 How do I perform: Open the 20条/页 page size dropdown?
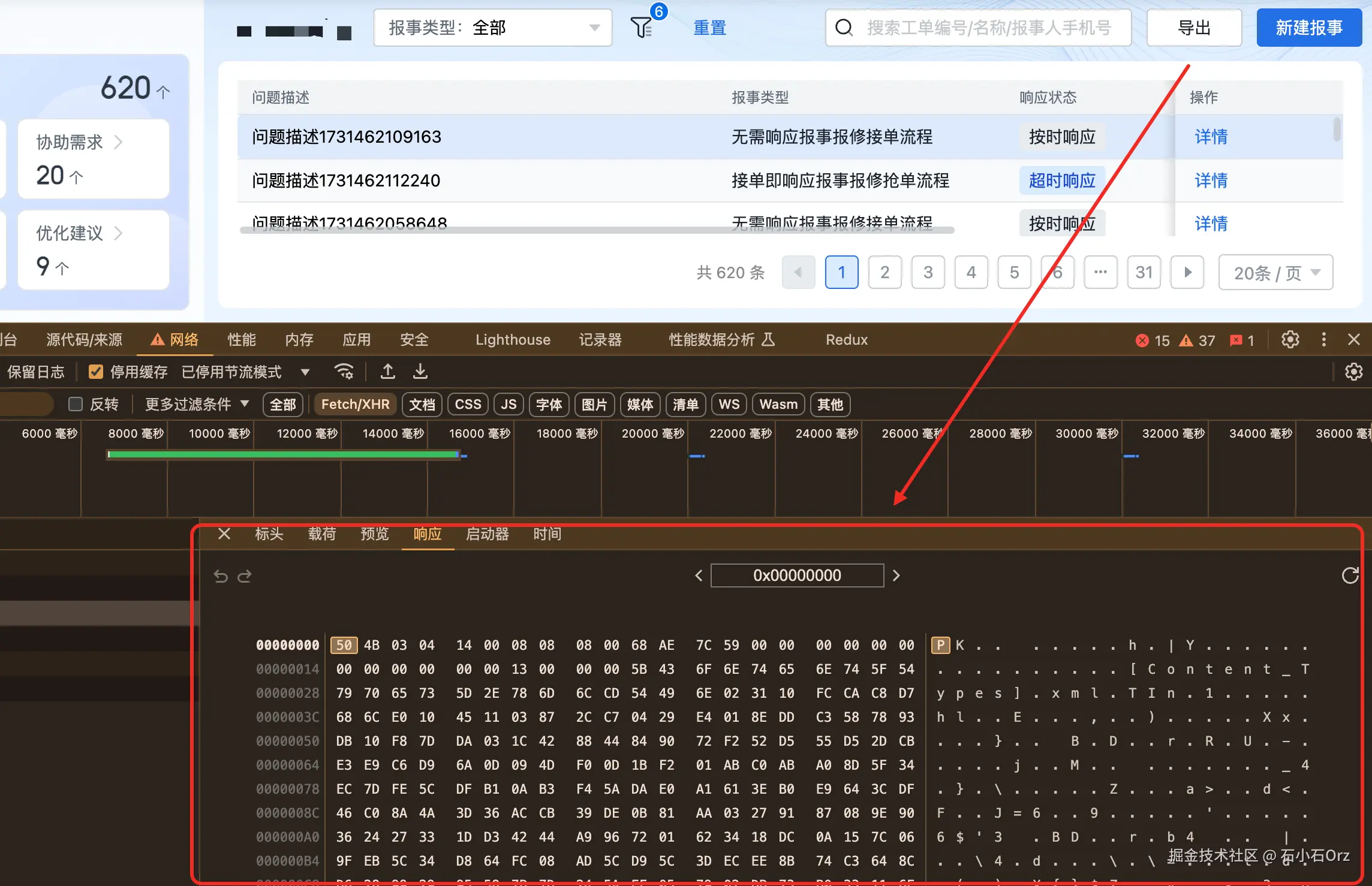tap(1275, 273)
